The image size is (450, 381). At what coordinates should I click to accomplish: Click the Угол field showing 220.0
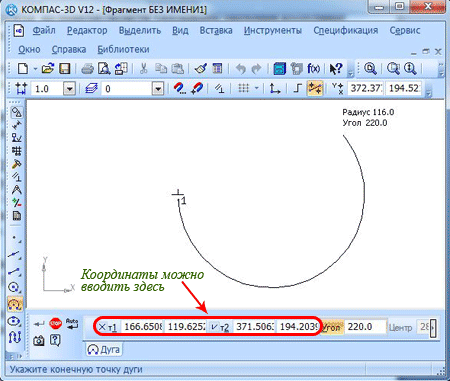pyautogui.click(x=366, y=327)
